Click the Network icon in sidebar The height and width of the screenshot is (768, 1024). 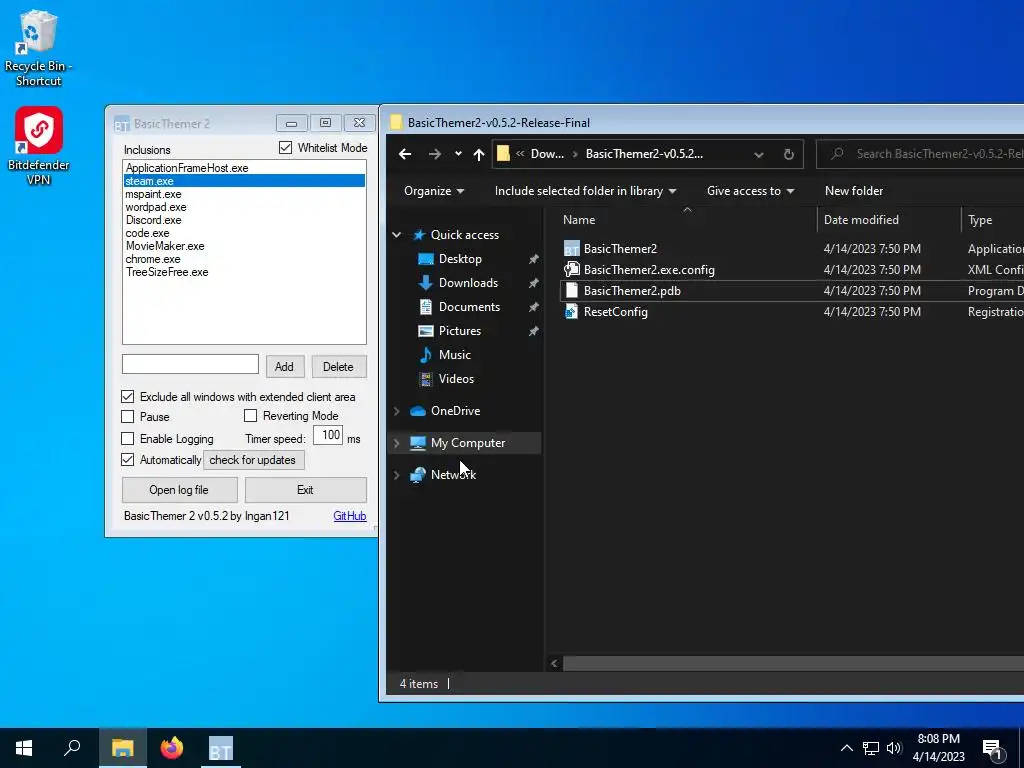pos(418,475)
